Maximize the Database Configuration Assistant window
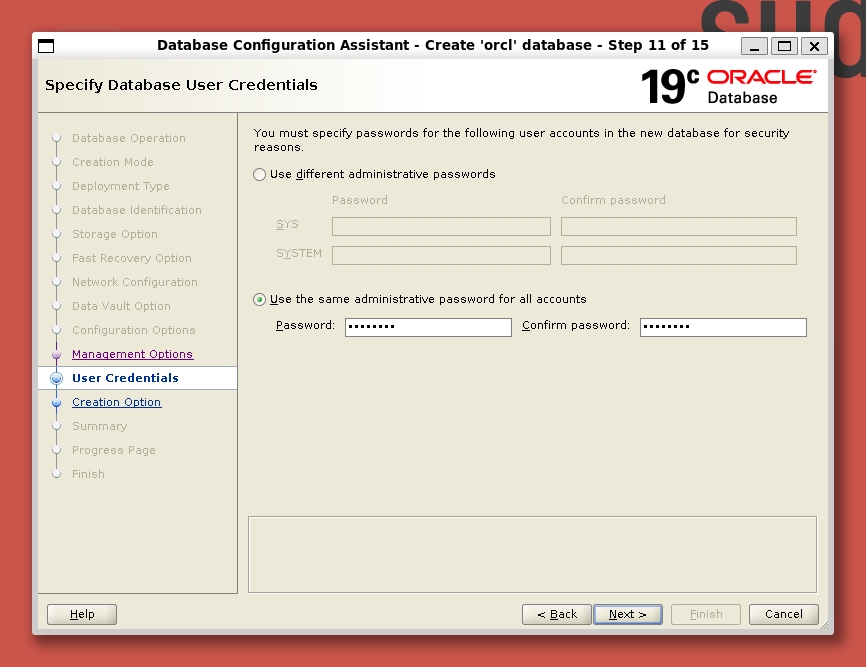The width and height of the screenshot is (866, 667). pos(785,46)
